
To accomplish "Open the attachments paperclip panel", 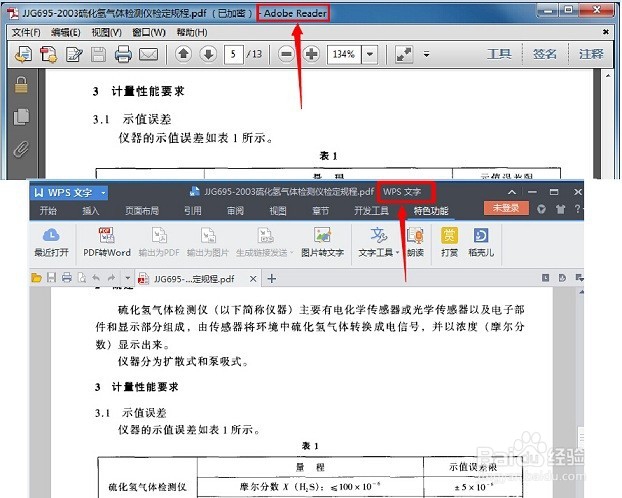I will [21, 149].
